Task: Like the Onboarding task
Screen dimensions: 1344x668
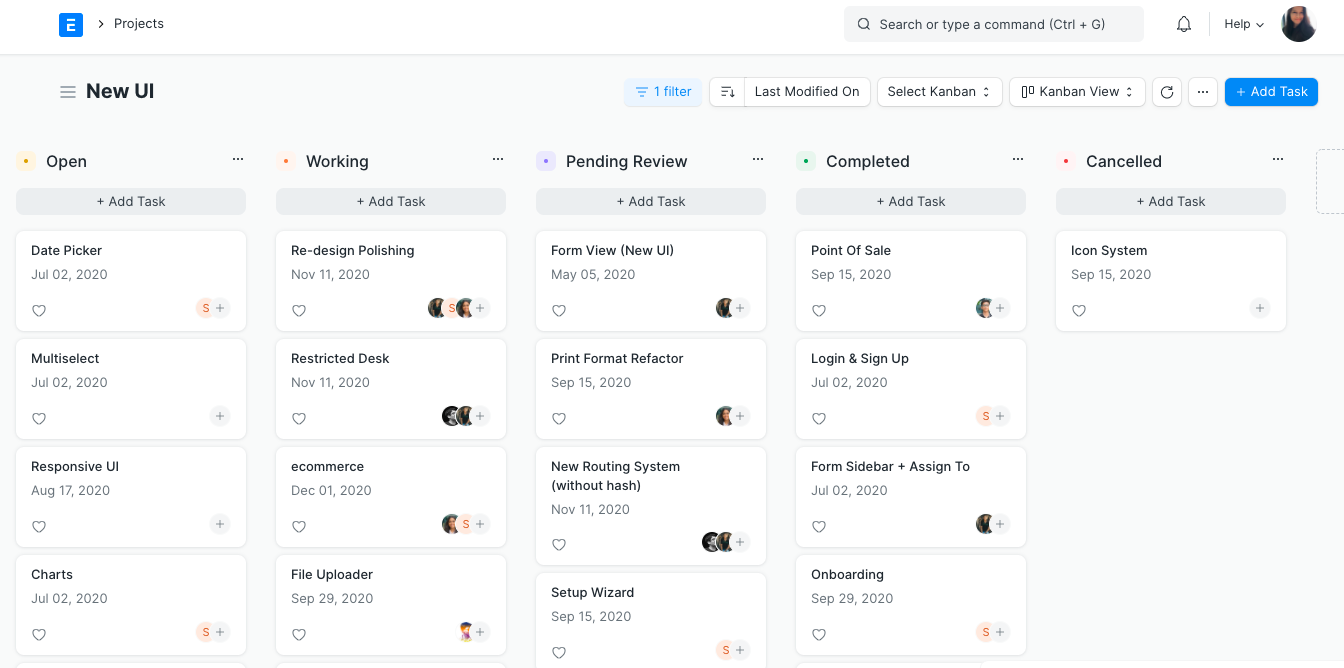Action: point(819,635)
